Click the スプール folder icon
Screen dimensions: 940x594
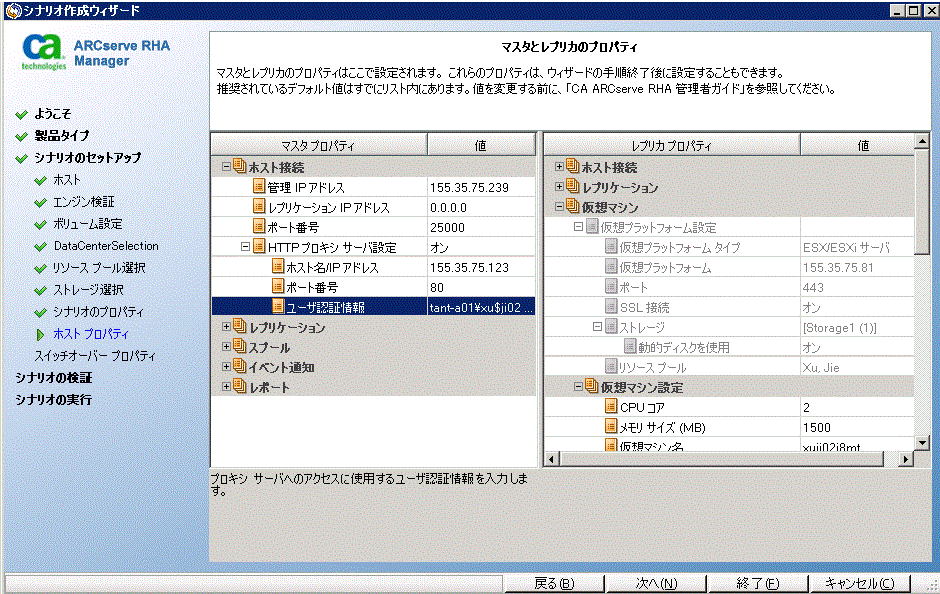239,346
